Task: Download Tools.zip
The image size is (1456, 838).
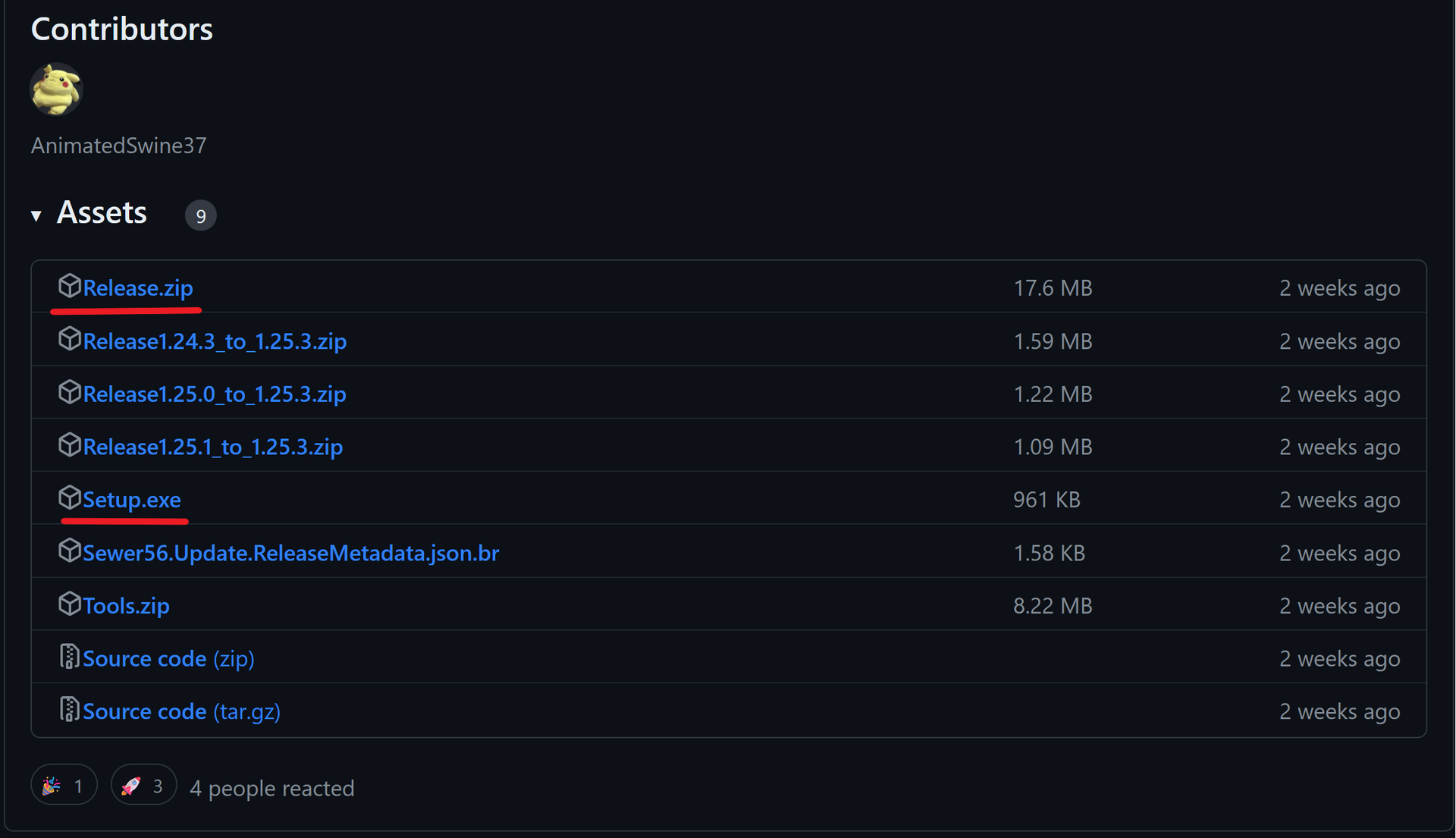Action: [126, 606]
